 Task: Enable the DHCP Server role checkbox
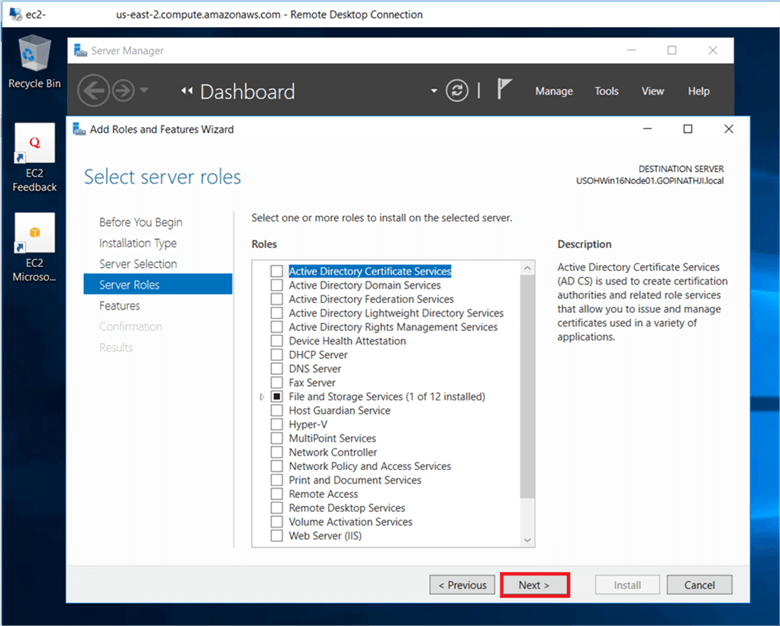[277, 355]
